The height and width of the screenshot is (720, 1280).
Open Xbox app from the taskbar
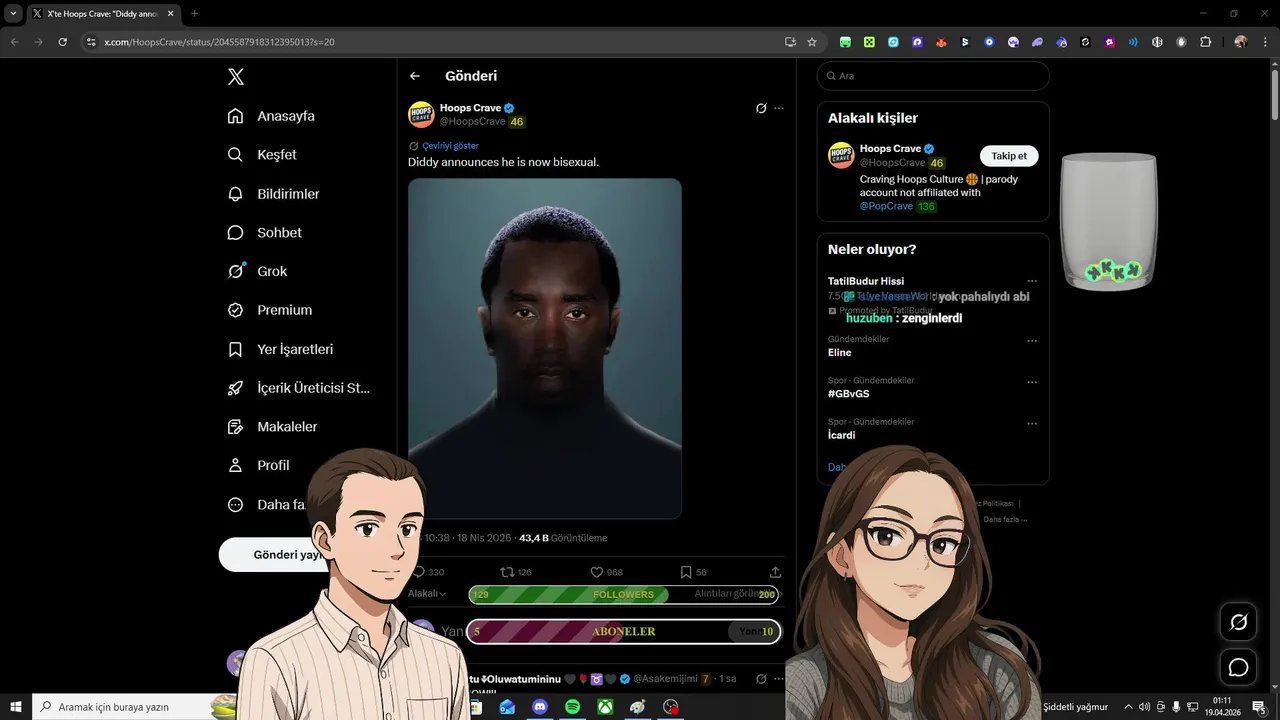click(605, 707)
